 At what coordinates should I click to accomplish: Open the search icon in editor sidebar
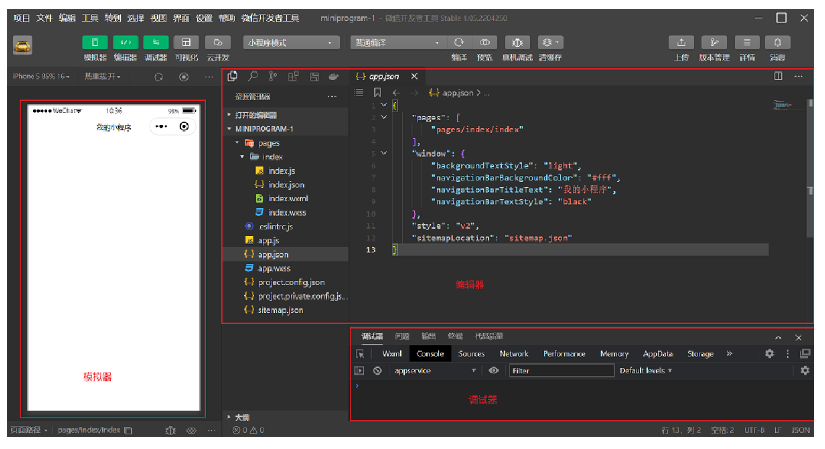tap(253, 76)
